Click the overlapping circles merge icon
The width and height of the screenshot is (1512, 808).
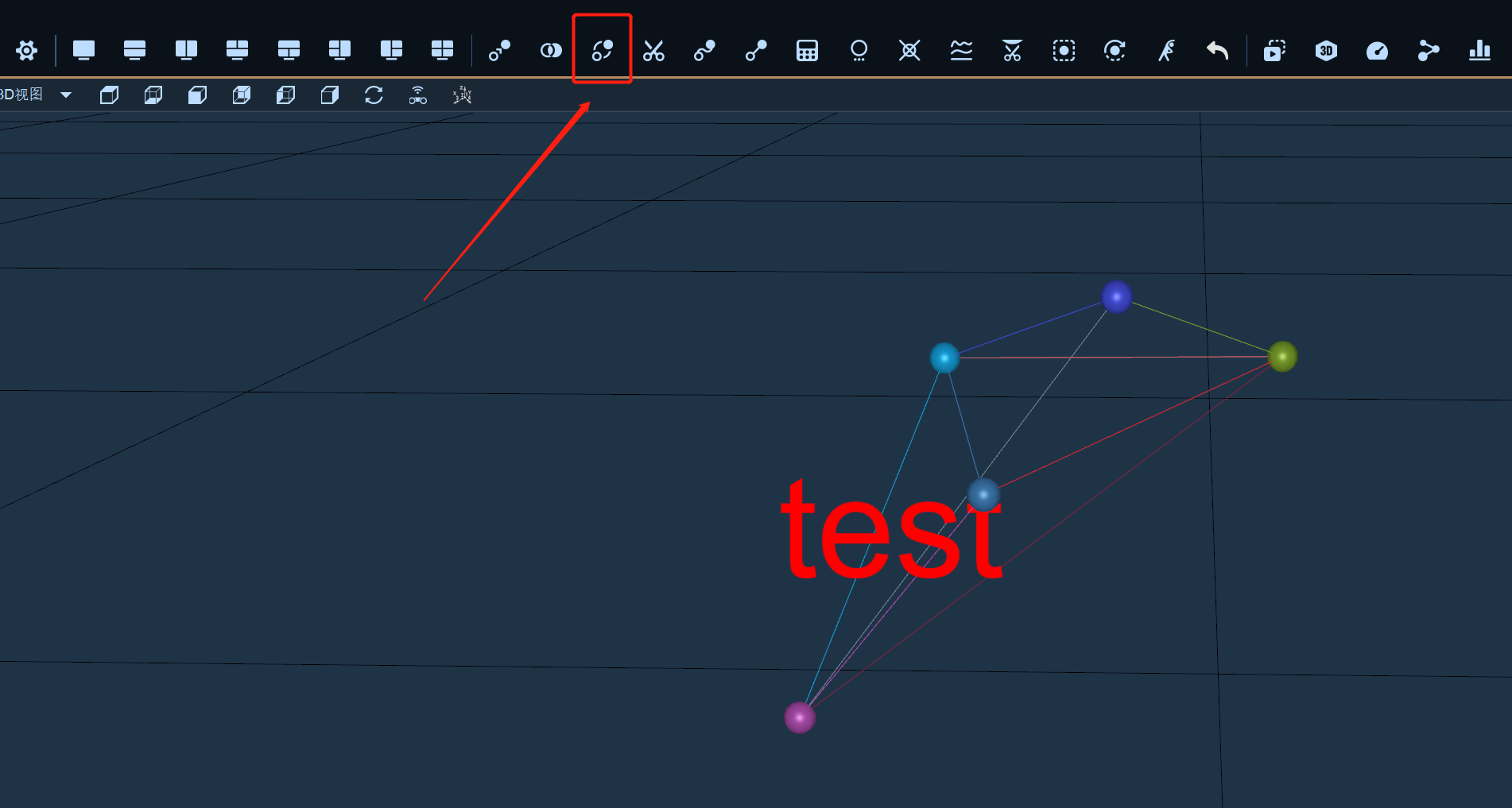click(x=551, y=51)
